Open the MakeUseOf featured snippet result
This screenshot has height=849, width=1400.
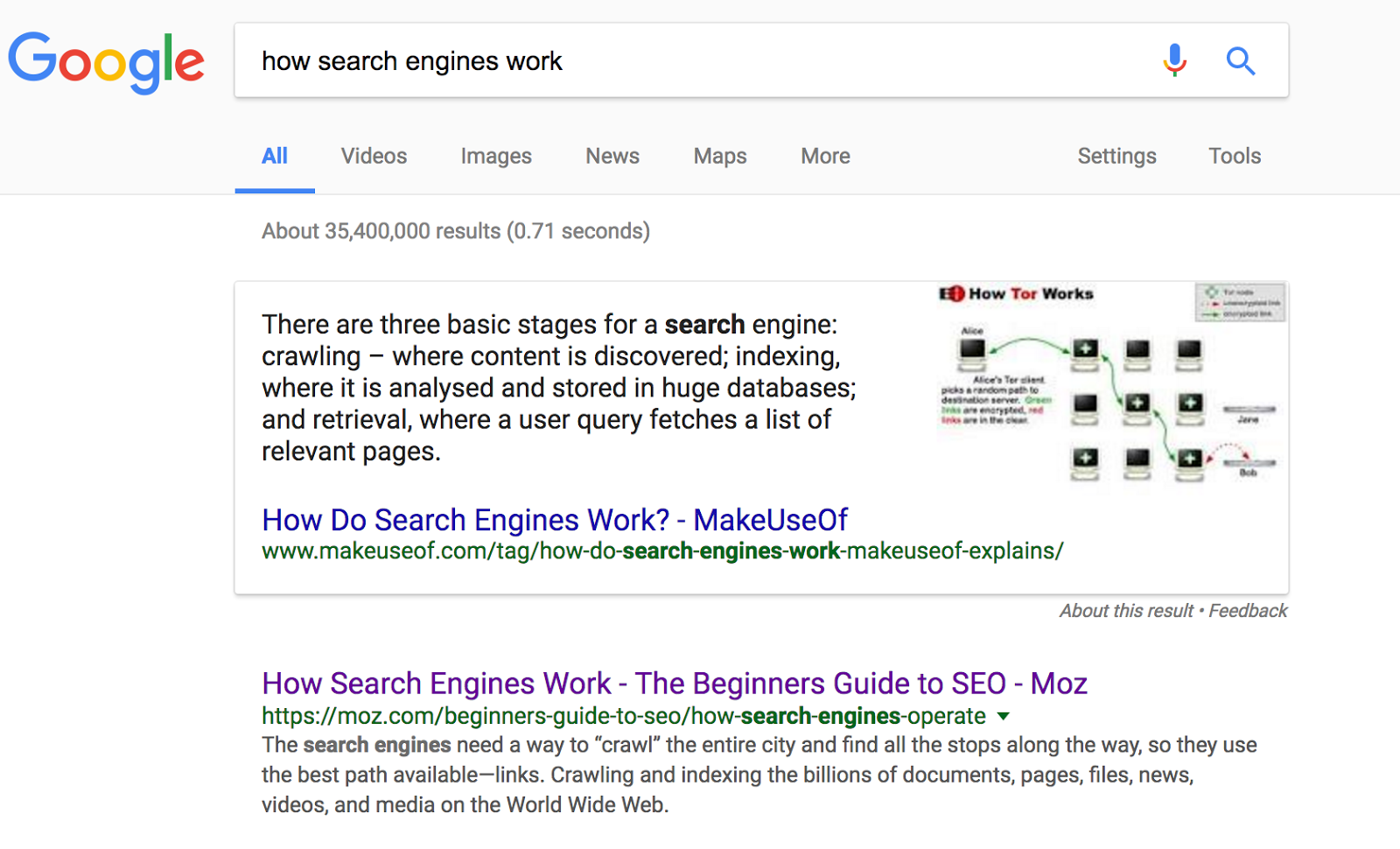click(x=553, y=519)
